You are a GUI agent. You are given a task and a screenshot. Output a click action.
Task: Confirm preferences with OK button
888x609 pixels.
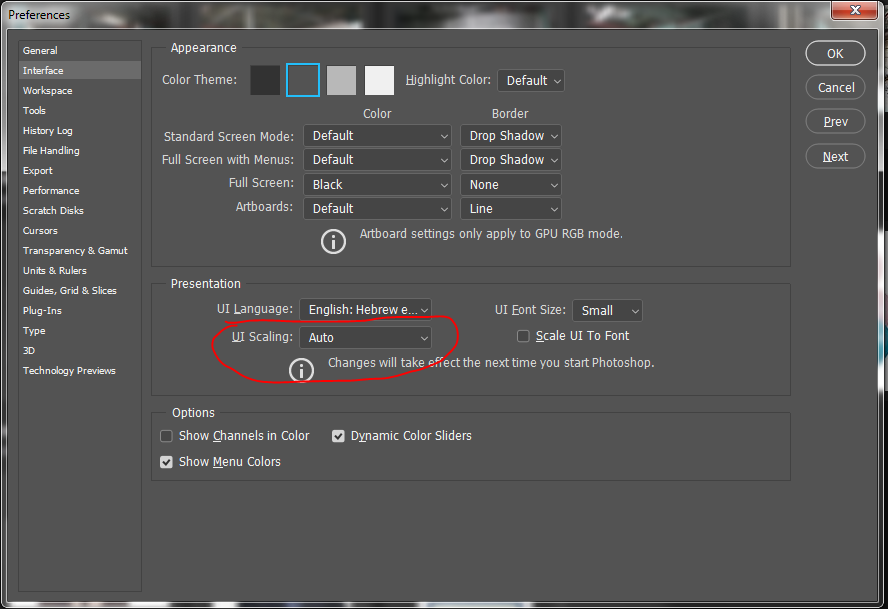click(835, 53)
